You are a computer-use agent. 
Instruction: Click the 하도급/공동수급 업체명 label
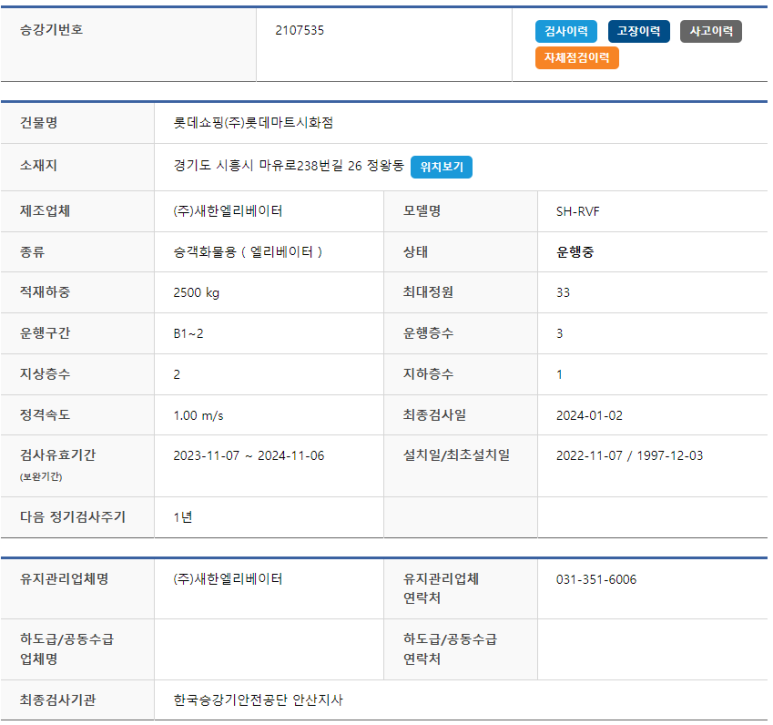pyautogui.click(x=67, y=649)
